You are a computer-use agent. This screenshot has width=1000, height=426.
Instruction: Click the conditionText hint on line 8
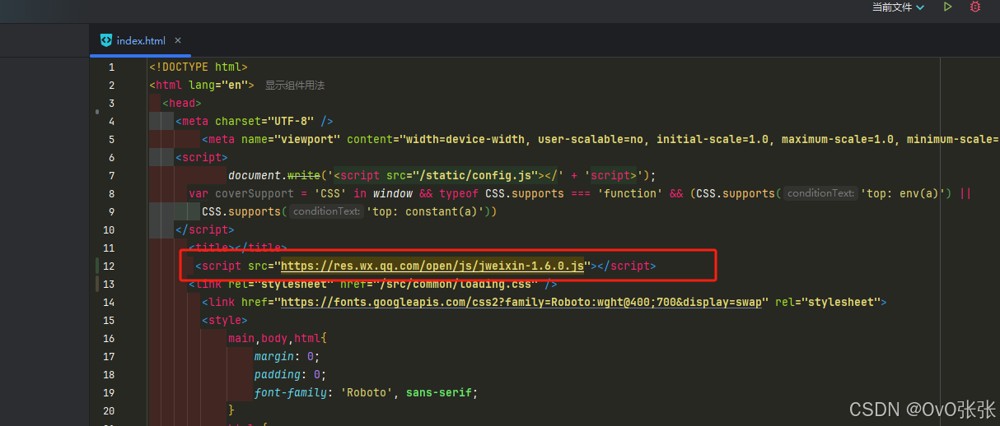(x=820, y=193)
